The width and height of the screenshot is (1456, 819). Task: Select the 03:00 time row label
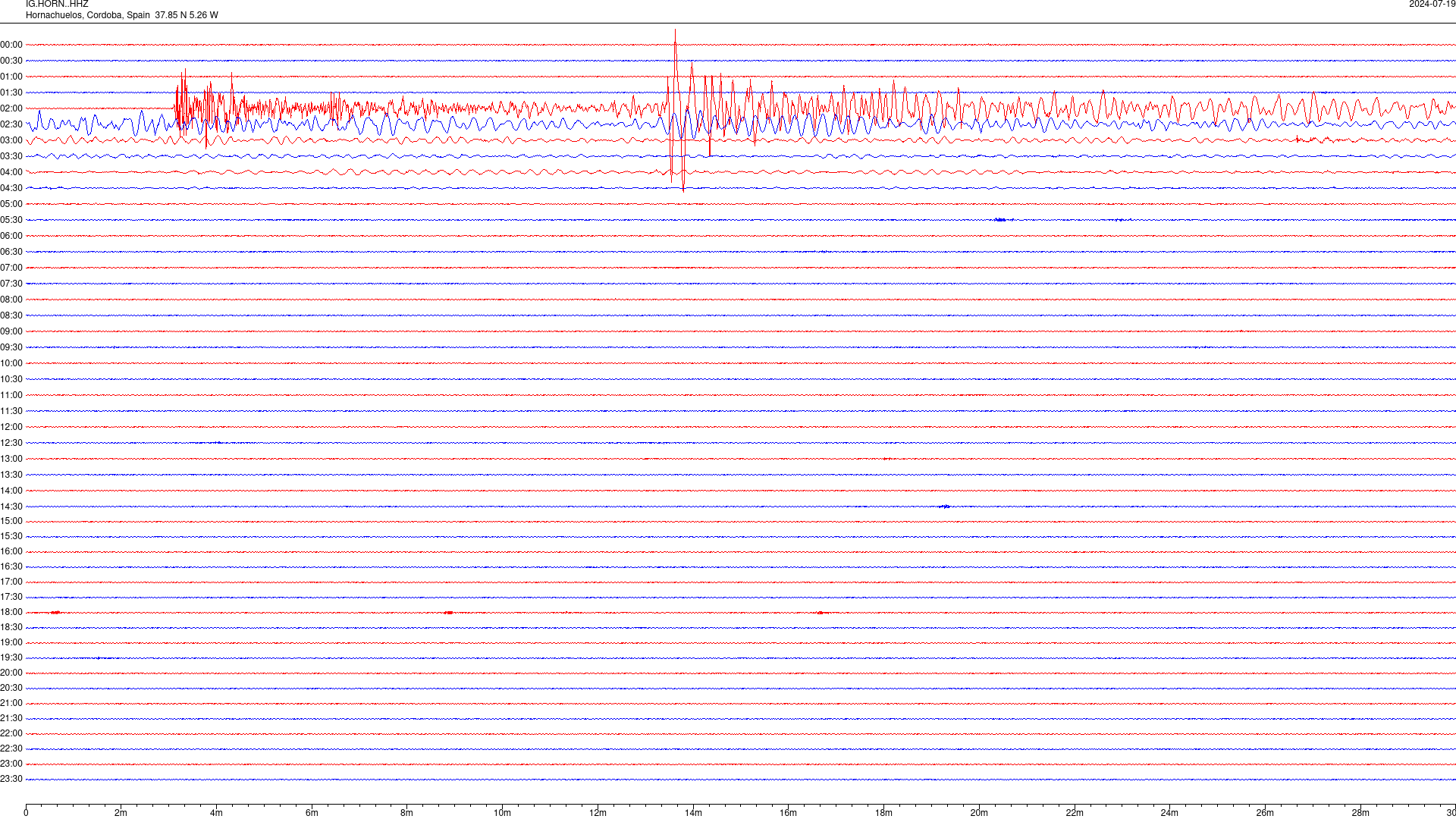pyautogui.click(x=11, y=140)
